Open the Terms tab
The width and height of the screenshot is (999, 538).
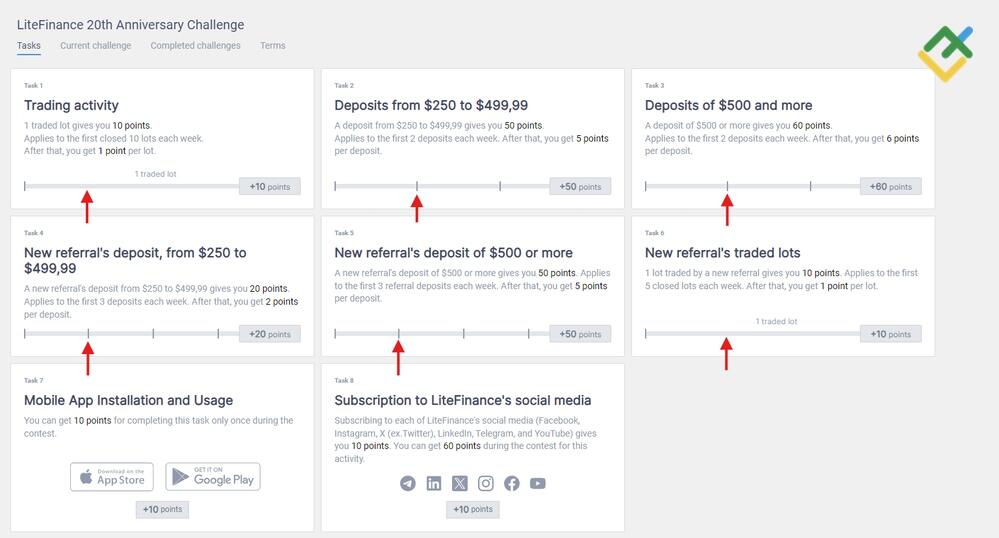[273, 46]
